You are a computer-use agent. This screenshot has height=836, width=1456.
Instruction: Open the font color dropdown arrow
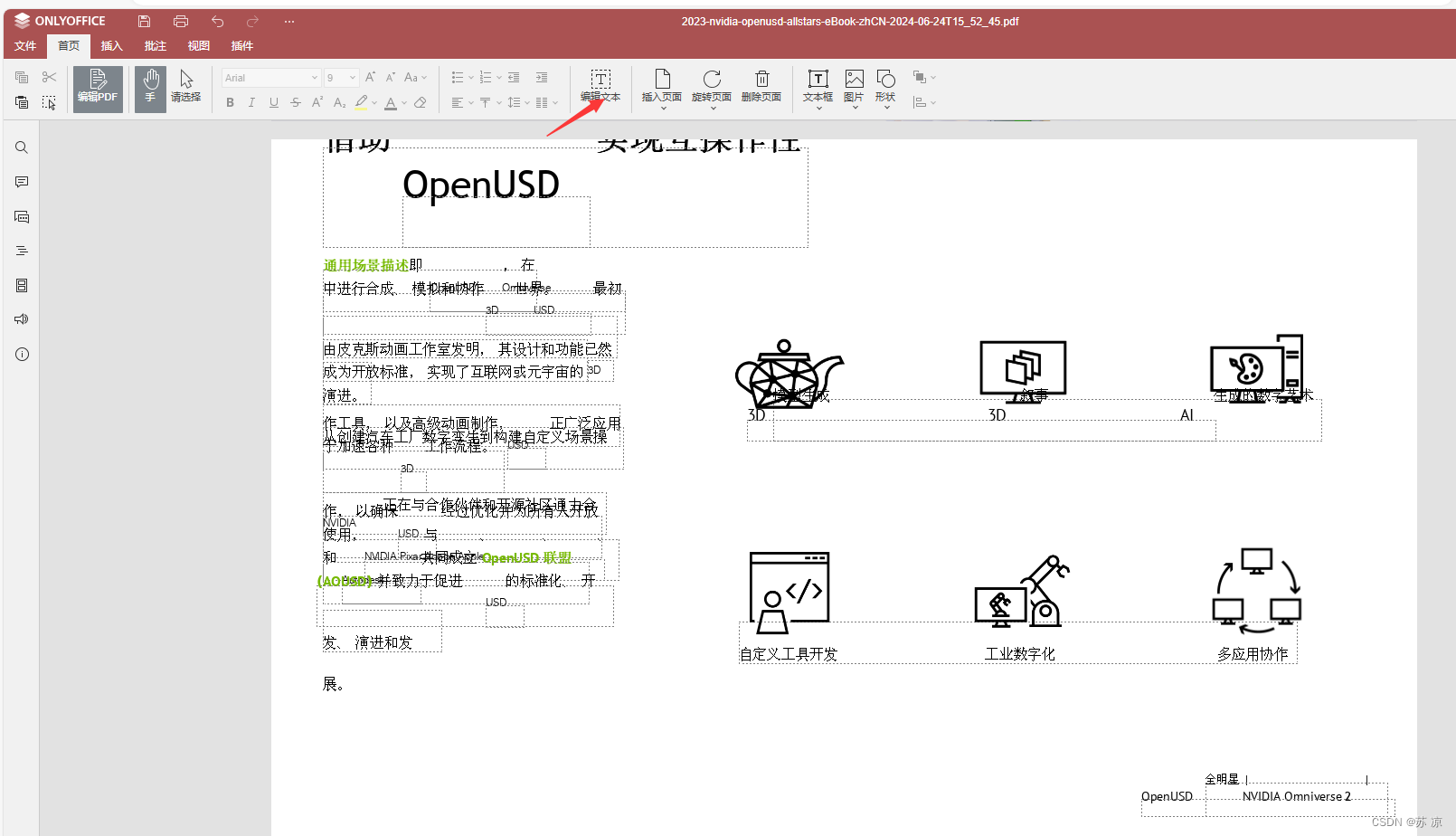coord(404,103)
